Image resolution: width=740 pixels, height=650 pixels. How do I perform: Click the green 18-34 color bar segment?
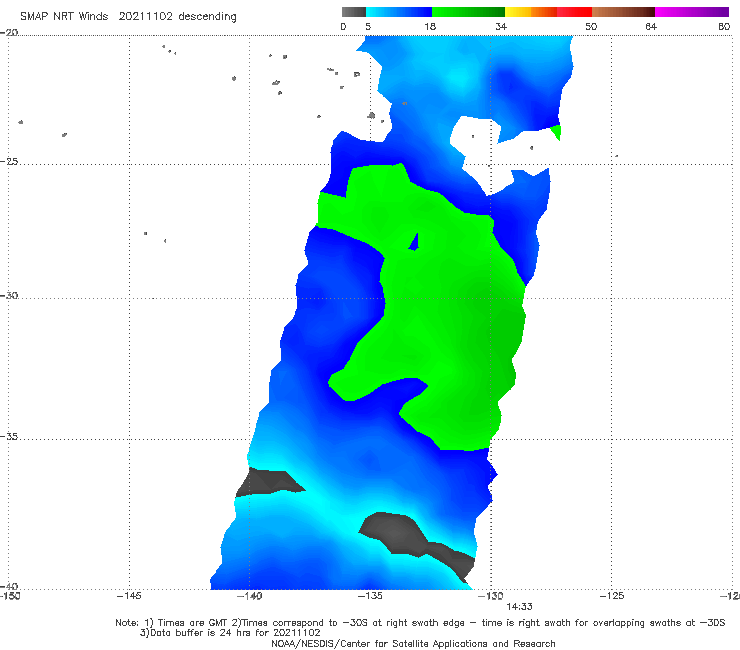point(468,12)
